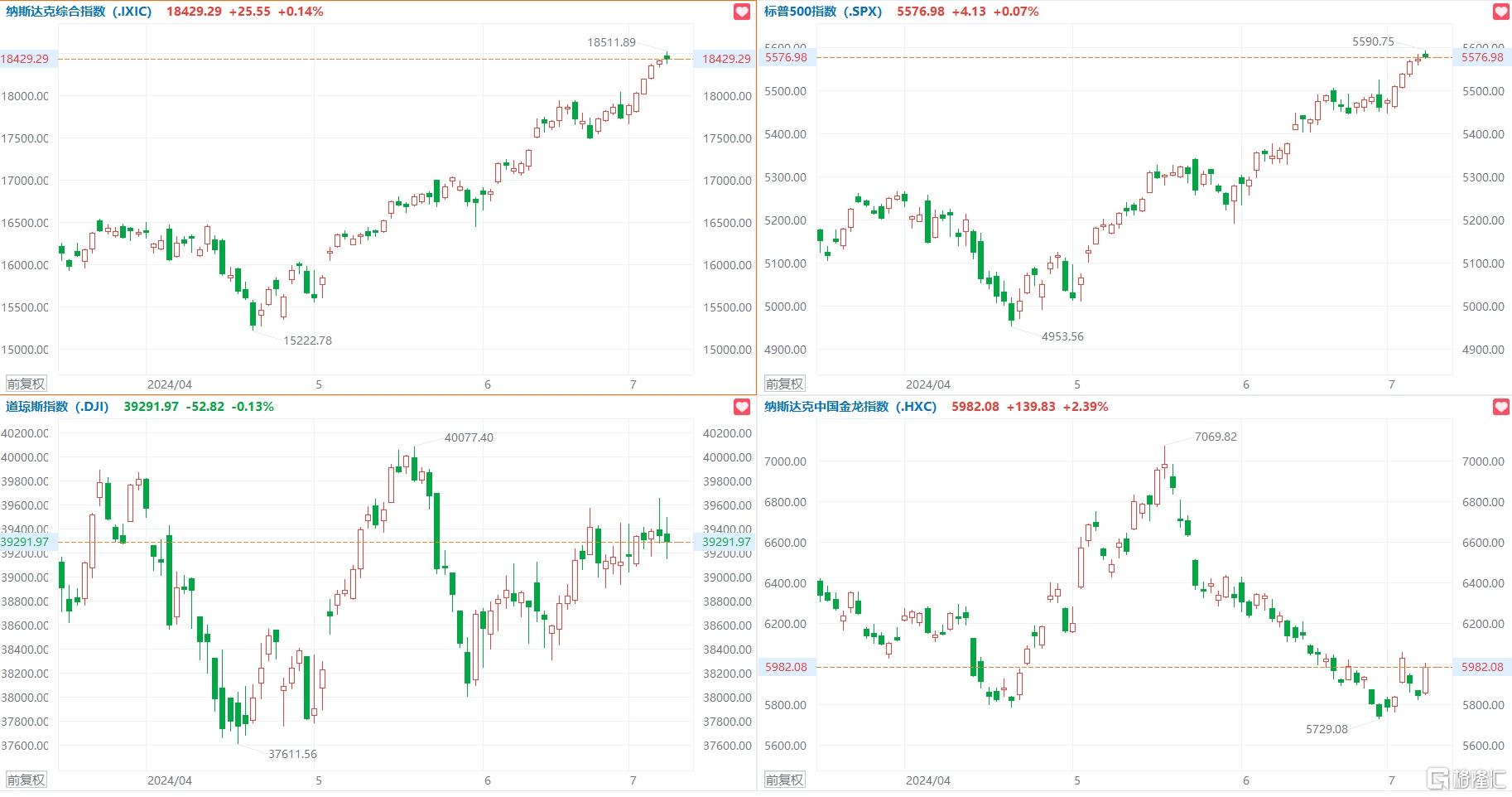Click the +2.39% change on Golden Dragon header
This screenshot has height=797, width=1512.
coord(1086,407)
